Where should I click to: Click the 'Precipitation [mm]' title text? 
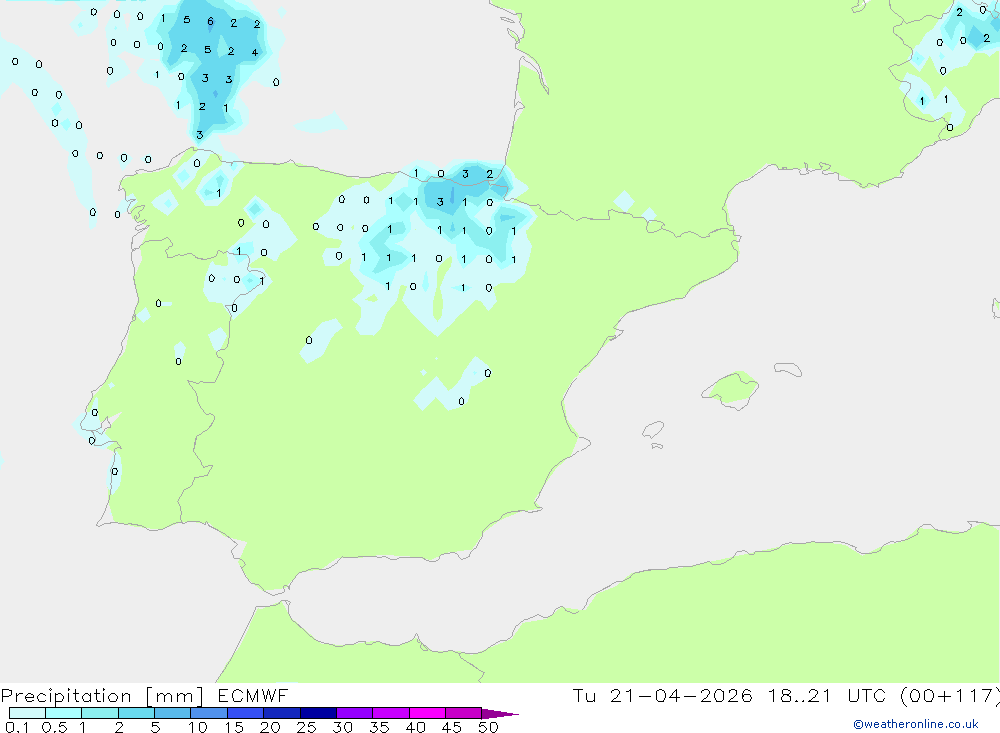click(102, 696)
